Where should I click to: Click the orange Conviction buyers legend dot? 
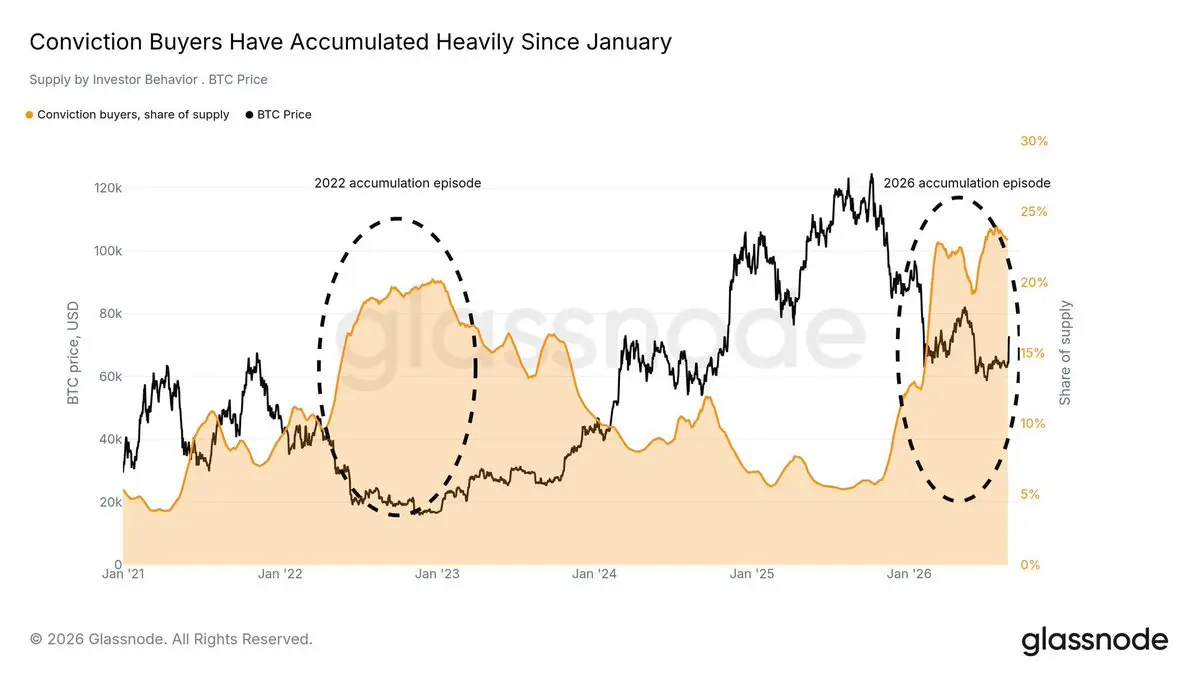[x=30, y=115]
